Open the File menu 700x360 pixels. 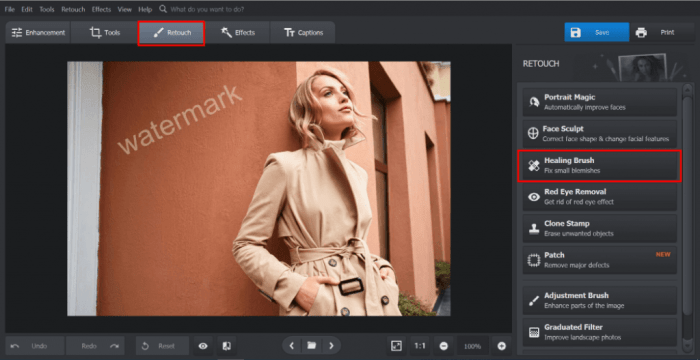click(9, 9)
